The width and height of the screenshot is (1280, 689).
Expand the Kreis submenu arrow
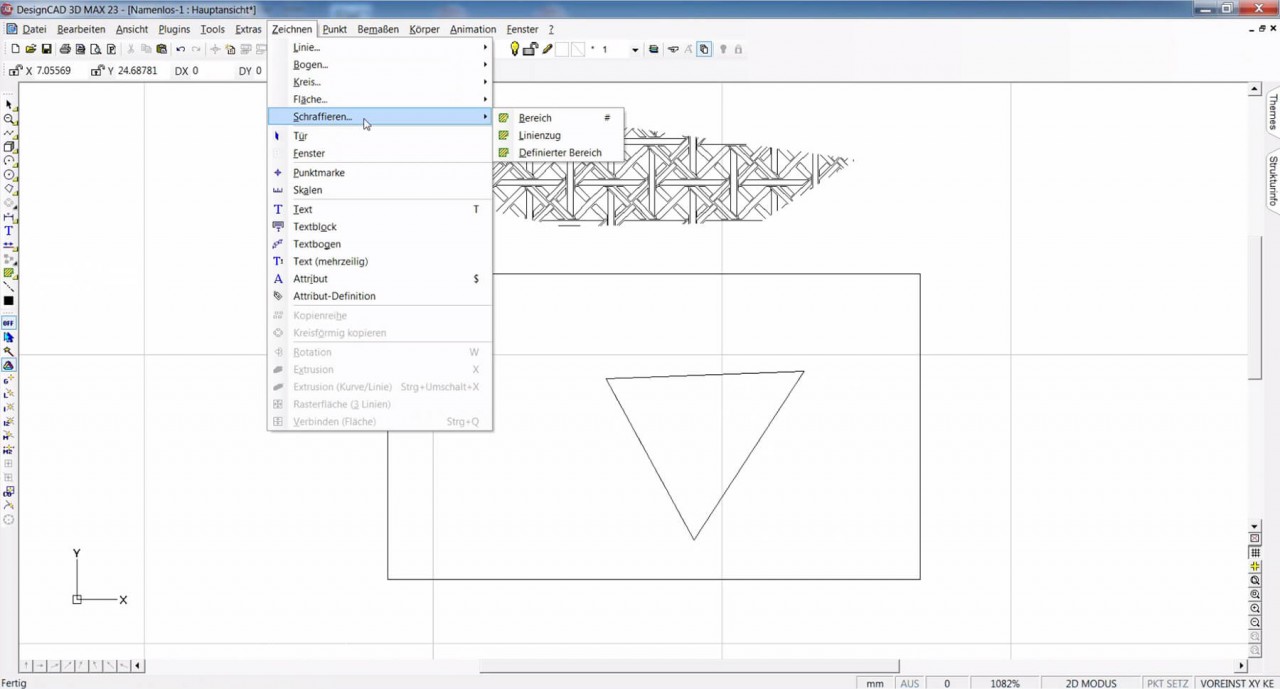tap(484, 82)
